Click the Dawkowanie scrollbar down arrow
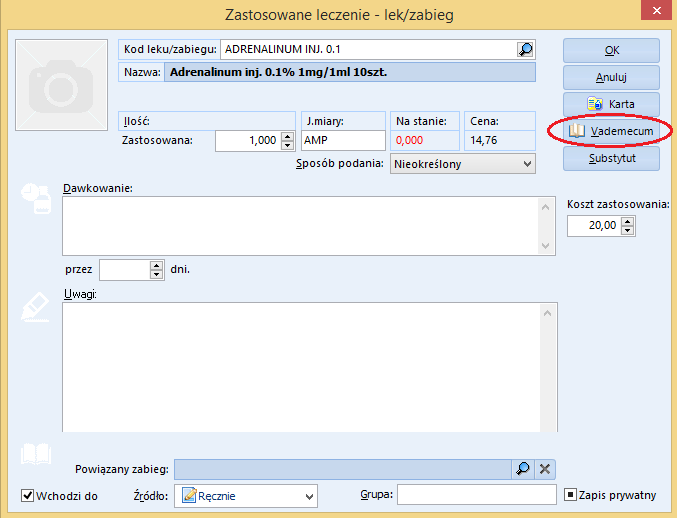The height and width of the screenshot is (518, 677). coord(545,245)
